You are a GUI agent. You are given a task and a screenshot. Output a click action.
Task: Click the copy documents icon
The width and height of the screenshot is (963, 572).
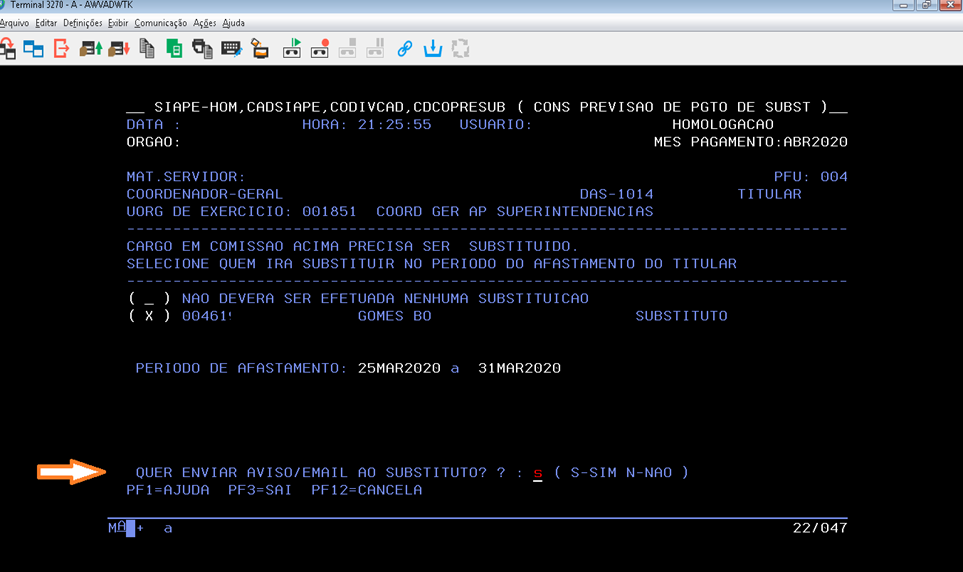click(x=147, y=48)
